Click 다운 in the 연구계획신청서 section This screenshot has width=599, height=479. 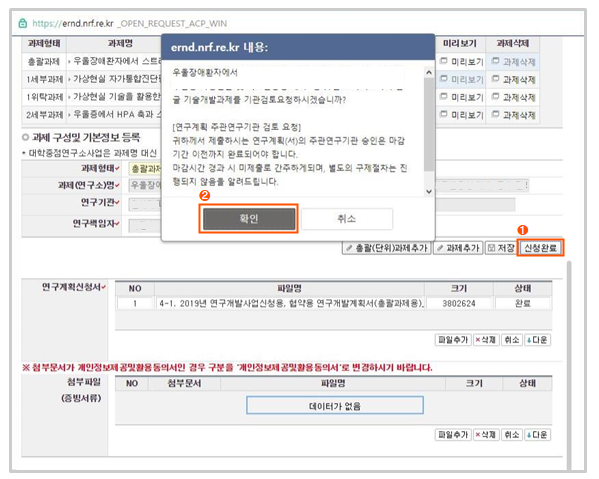(537, 340)
